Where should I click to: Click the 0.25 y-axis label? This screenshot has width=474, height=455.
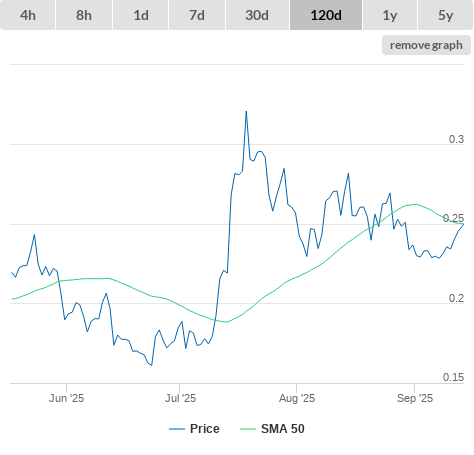click(453, 218)
